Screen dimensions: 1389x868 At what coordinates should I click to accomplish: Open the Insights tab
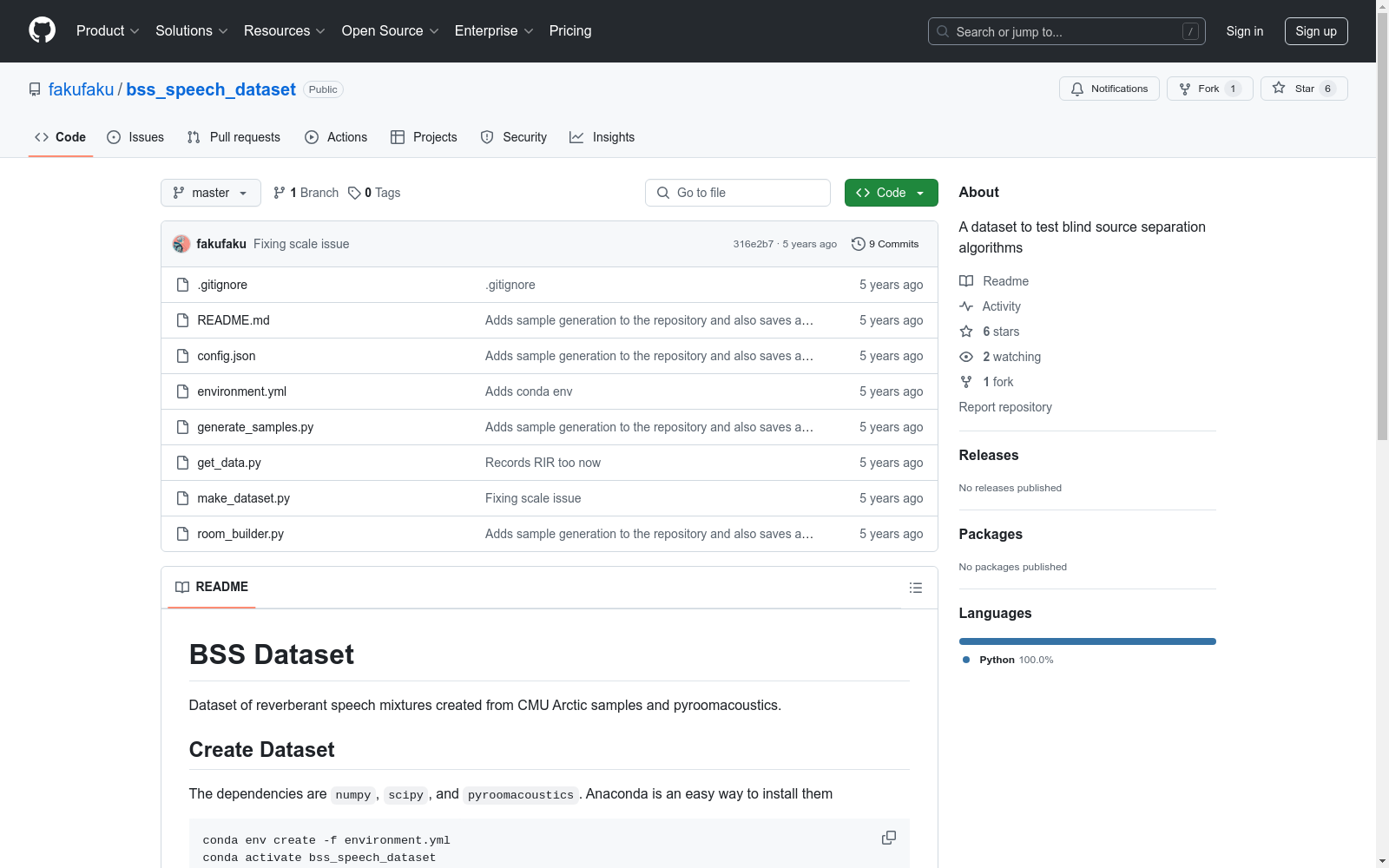602,137
